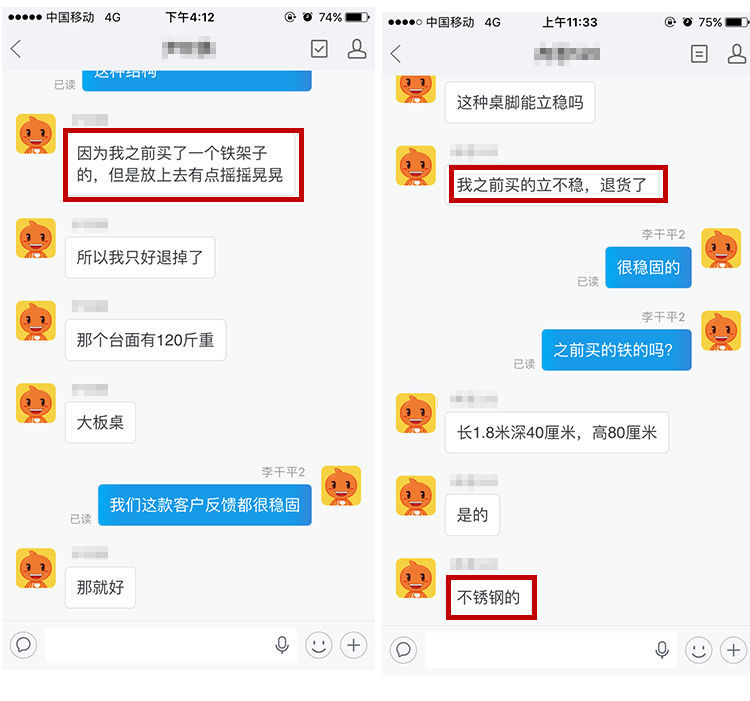Image resolution: width=750 pixels, height=701 pixels.
Task: Tap the blue message '之前买的铁的吗?'
Action: tap(617, 350)
